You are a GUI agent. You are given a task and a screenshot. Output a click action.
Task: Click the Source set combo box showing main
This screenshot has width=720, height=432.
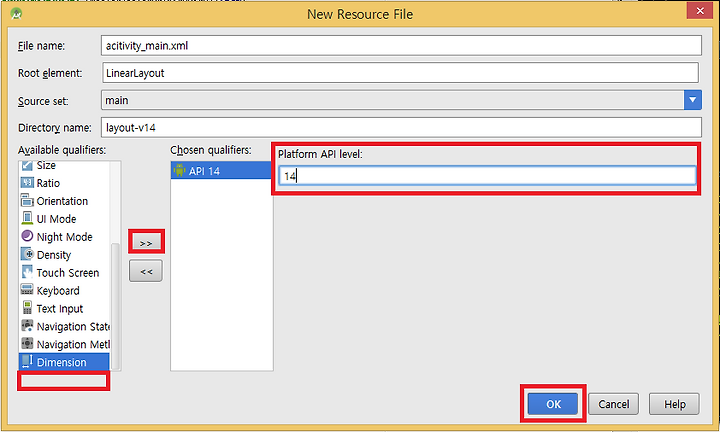[x=401, y=100]
